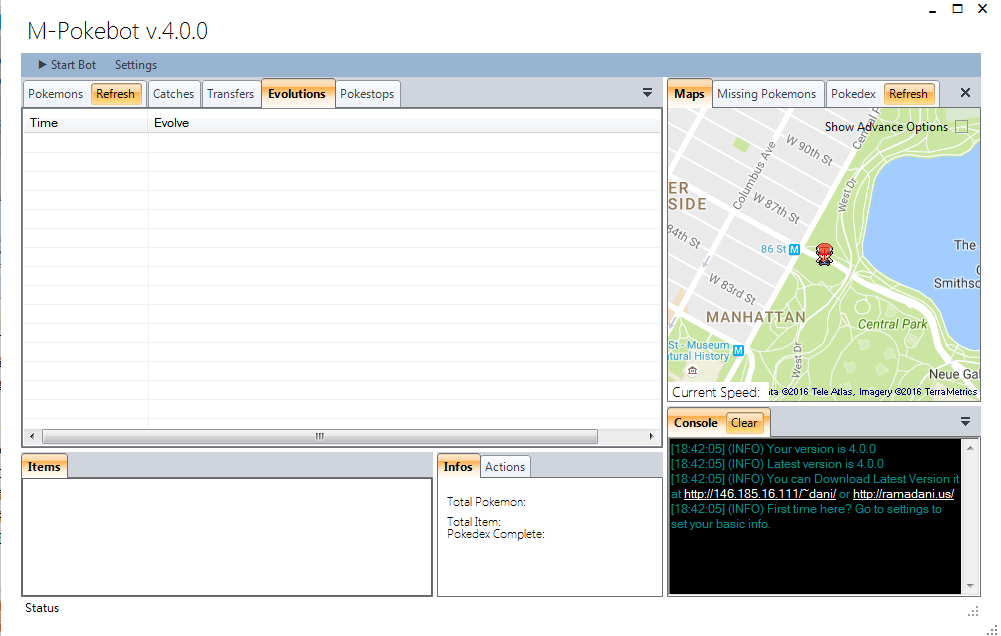Refresh the Pokedex list
The width and height of the screenshot is (1001, 636).
click(x=908, y=94)
